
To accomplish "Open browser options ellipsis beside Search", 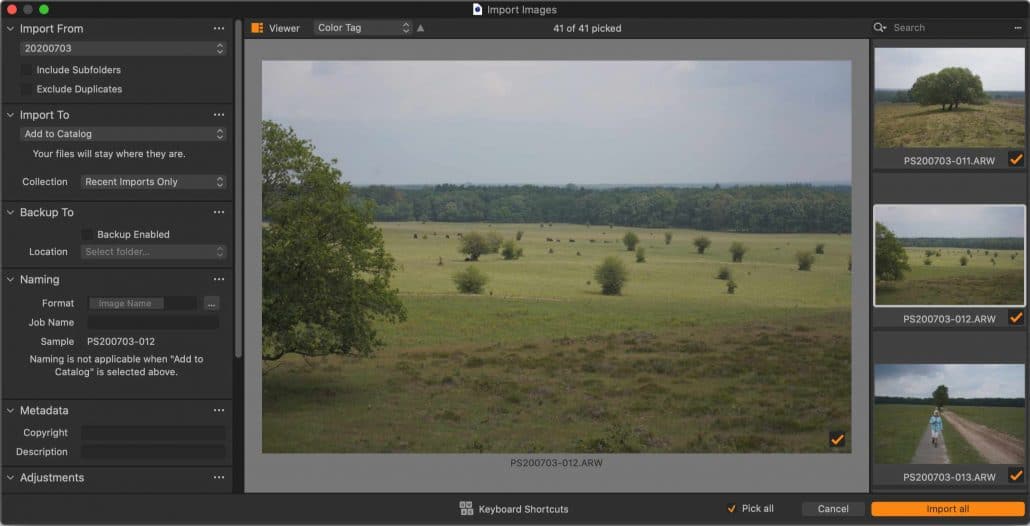I will coord(1018,28).
